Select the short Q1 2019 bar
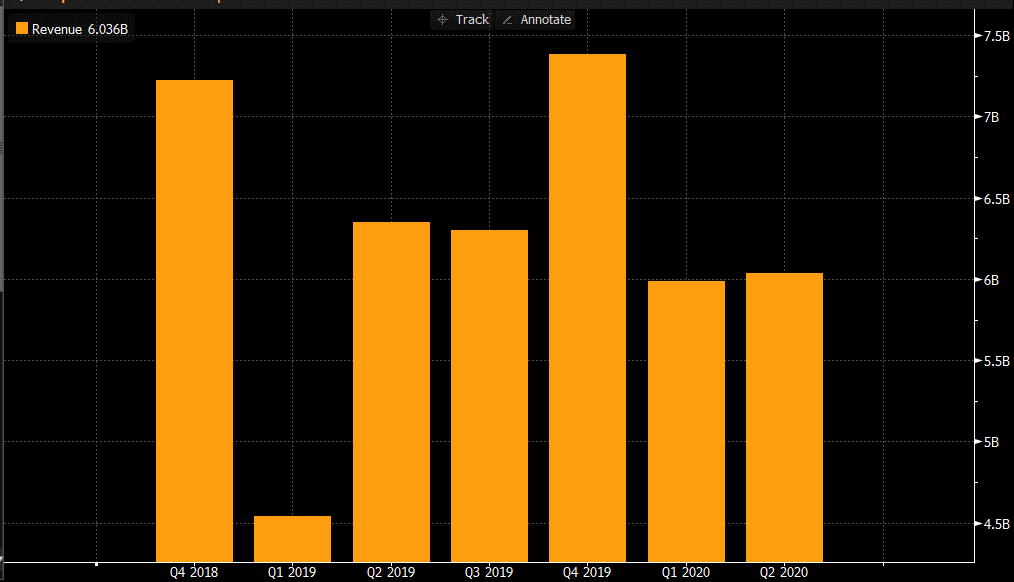 coord(292,539)
